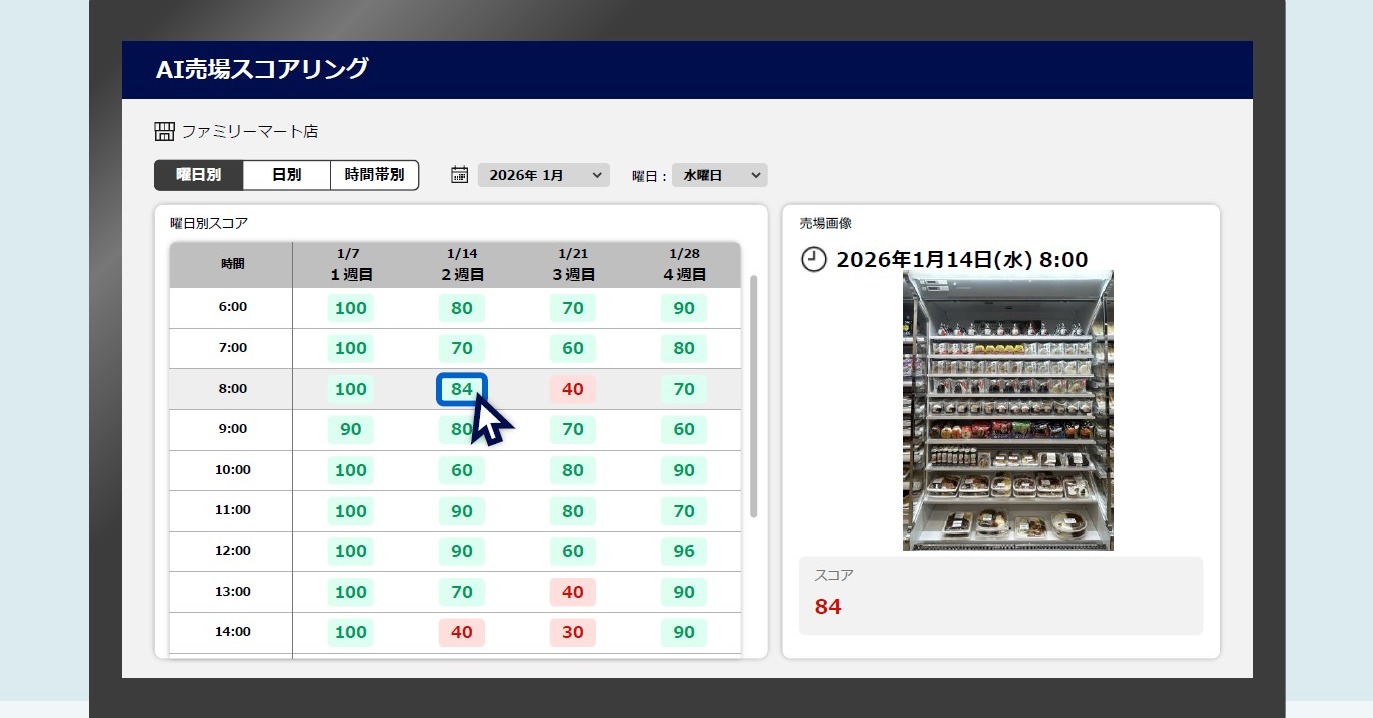
Task: Click the 90 score at 9:00 in 1週目
Action: click(349, 429)
